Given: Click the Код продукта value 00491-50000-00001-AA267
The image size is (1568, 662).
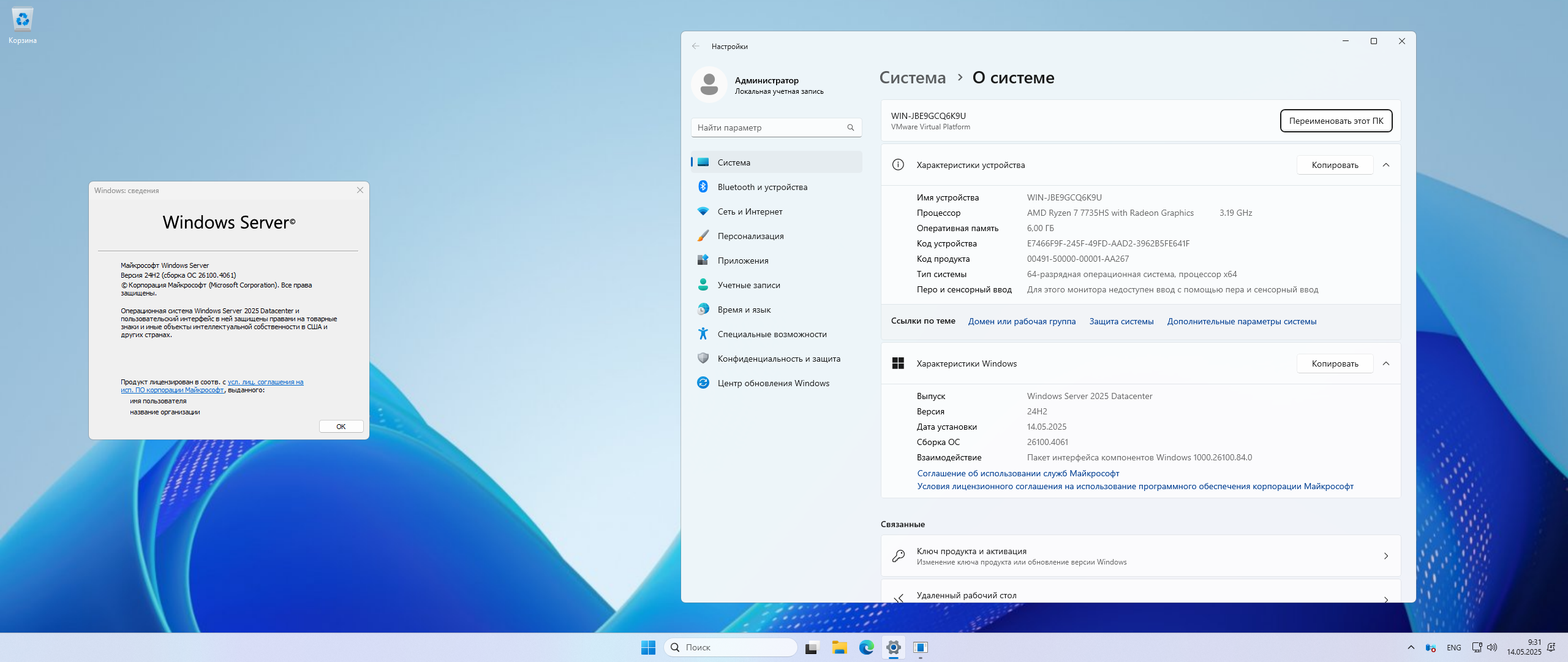Looking at the screenshot, I should (1077, 259).
